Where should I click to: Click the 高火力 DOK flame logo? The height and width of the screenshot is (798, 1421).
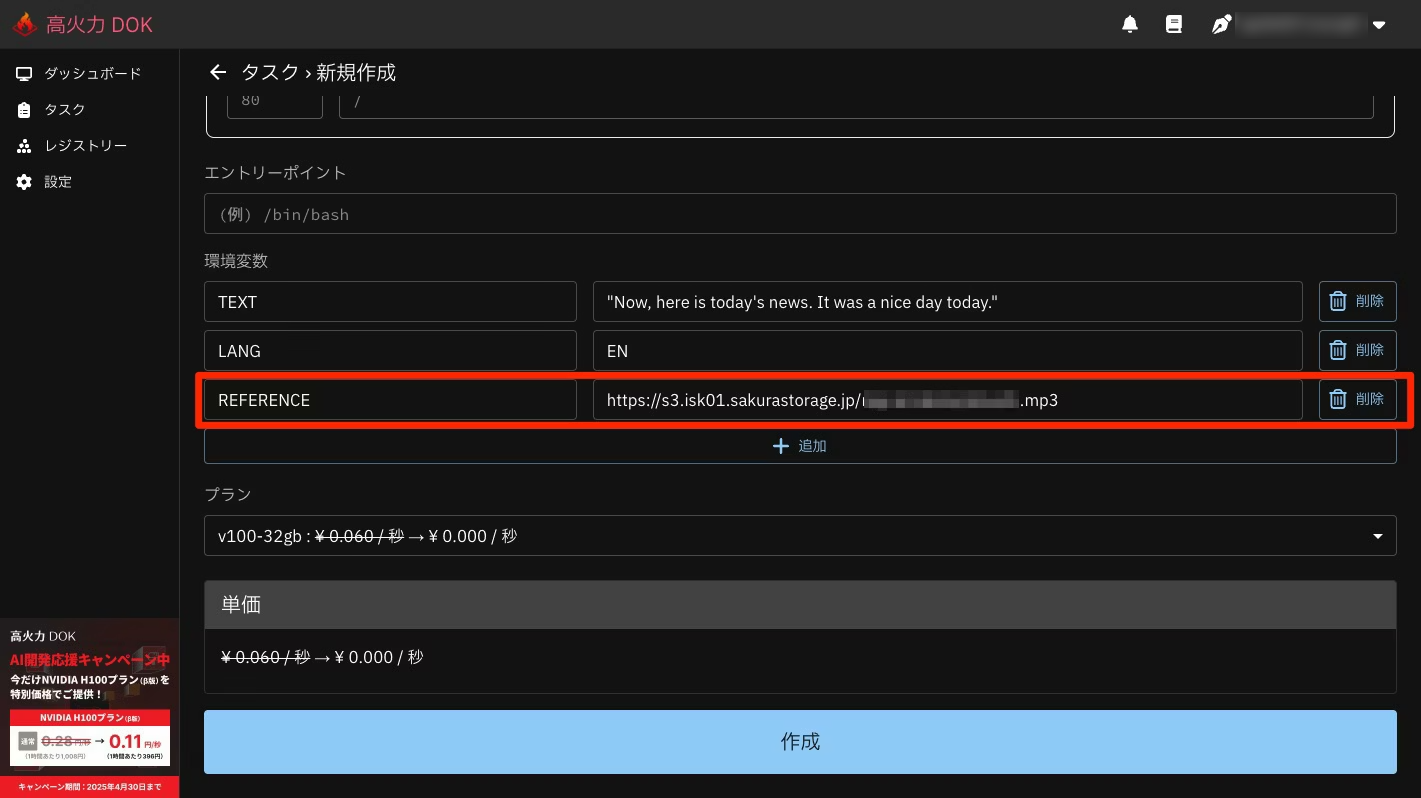[x=25, y=25]
